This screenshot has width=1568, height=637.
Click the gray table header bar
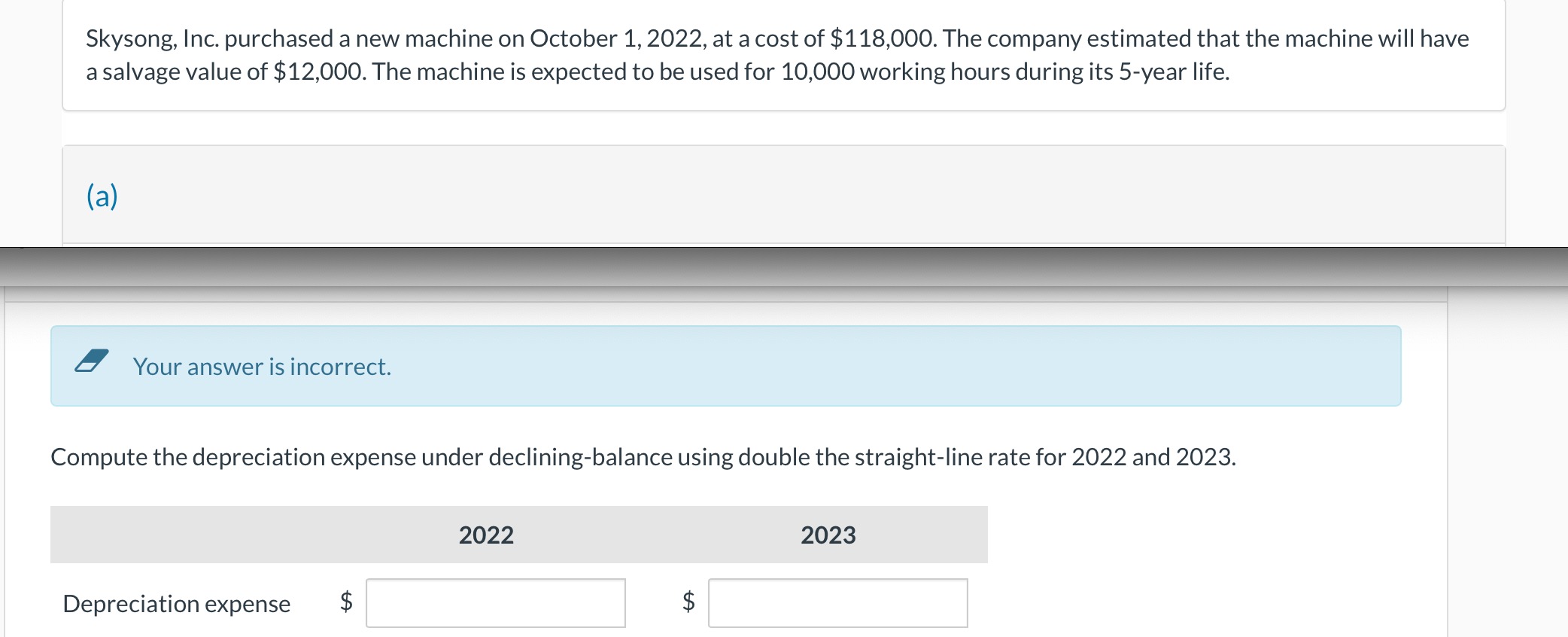(x=519, y=535)
